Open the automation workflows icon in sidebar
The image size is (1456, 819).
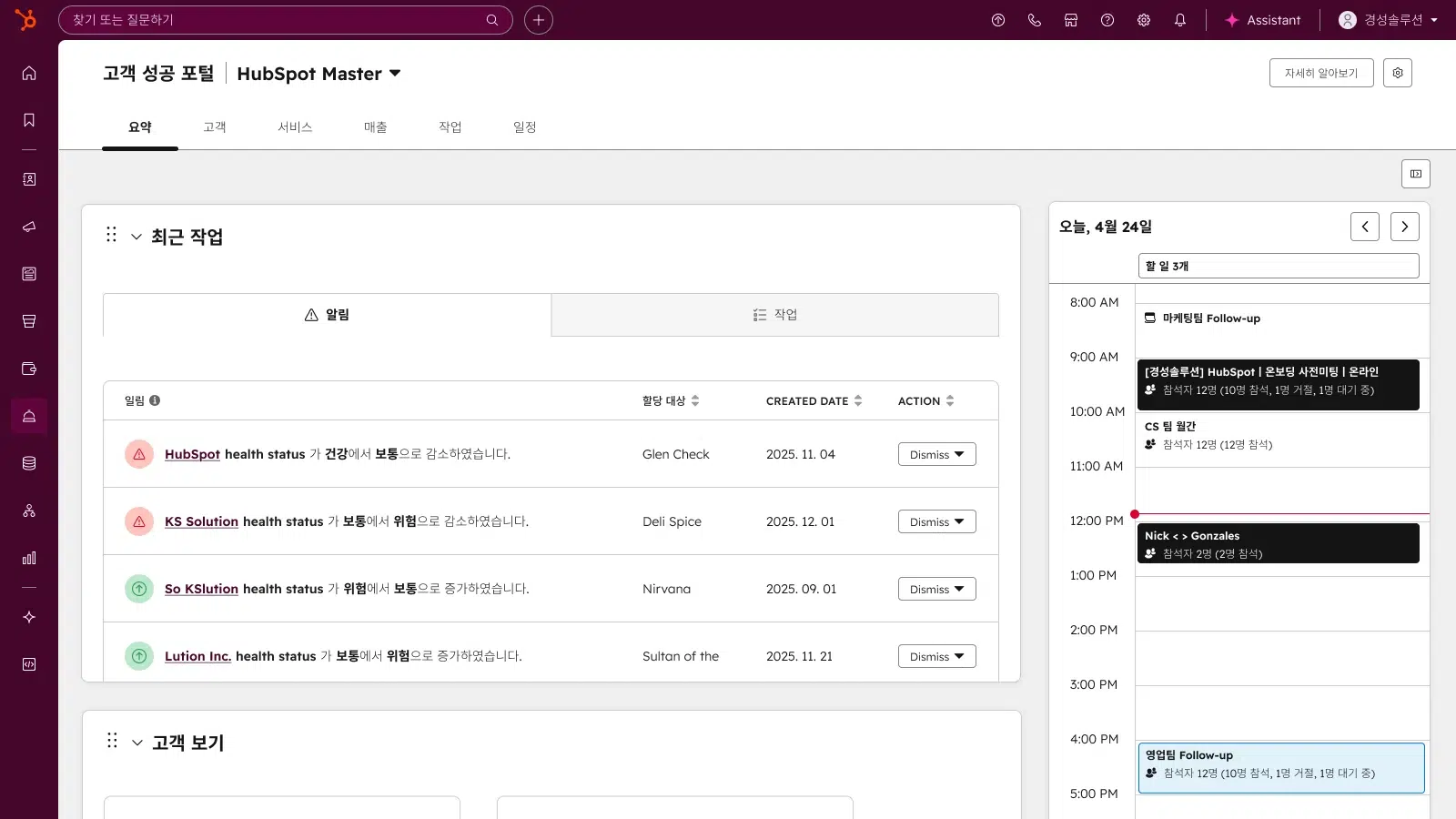click(x=29, y=511)
